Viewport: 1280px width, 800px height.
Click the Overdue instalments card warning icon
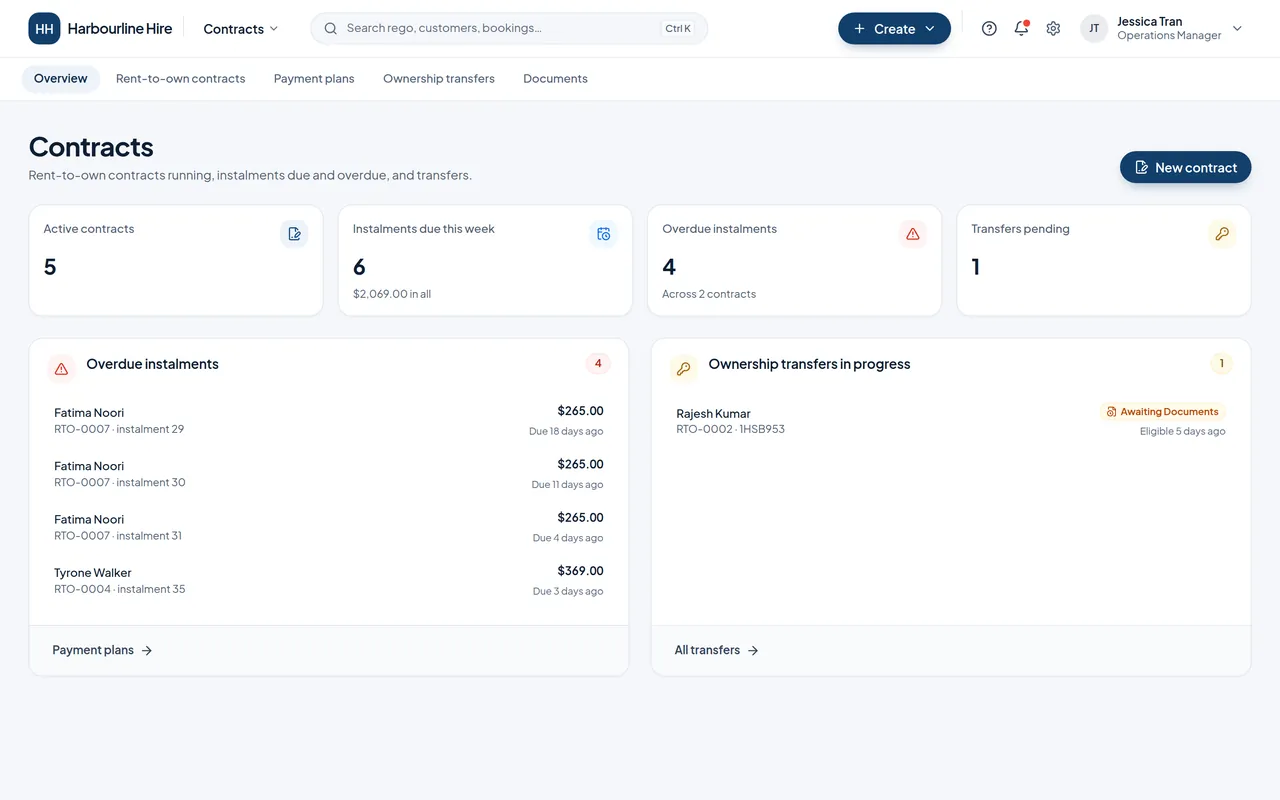pos(912,234)
